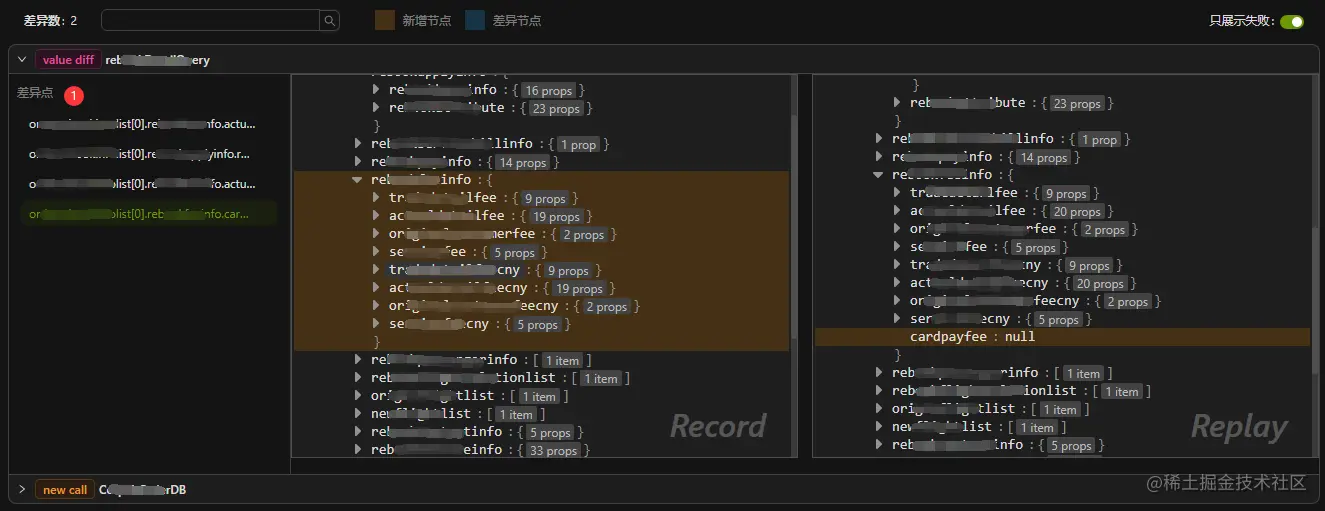The height and width of the screenshot is (511, 1325).
Task: Collapse the expanded info node in Replay
Action: coord(879,175)
